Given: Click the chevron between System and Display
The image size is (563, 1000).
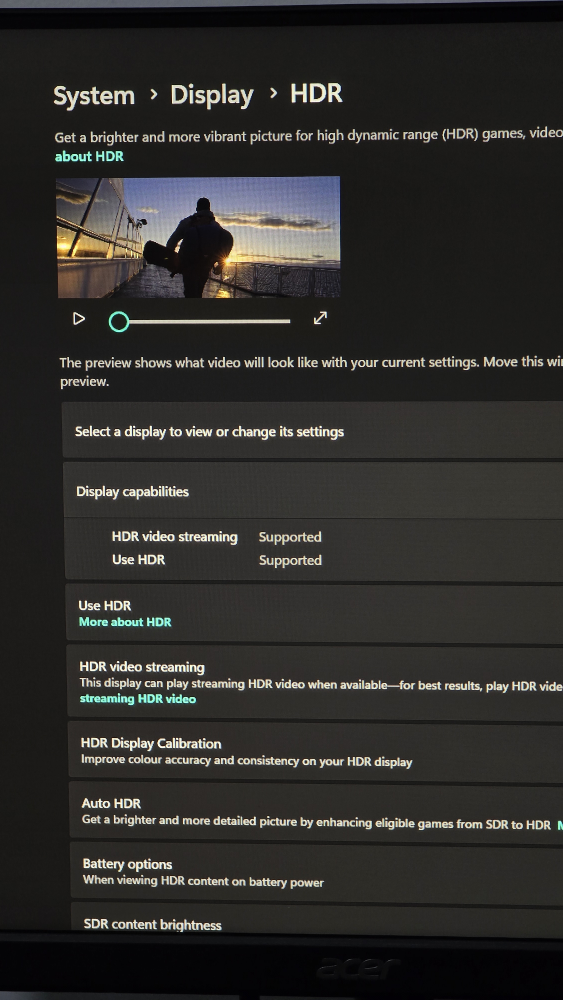Looking at the screenshot, I should pyautogui.click(x=153, y=94).
